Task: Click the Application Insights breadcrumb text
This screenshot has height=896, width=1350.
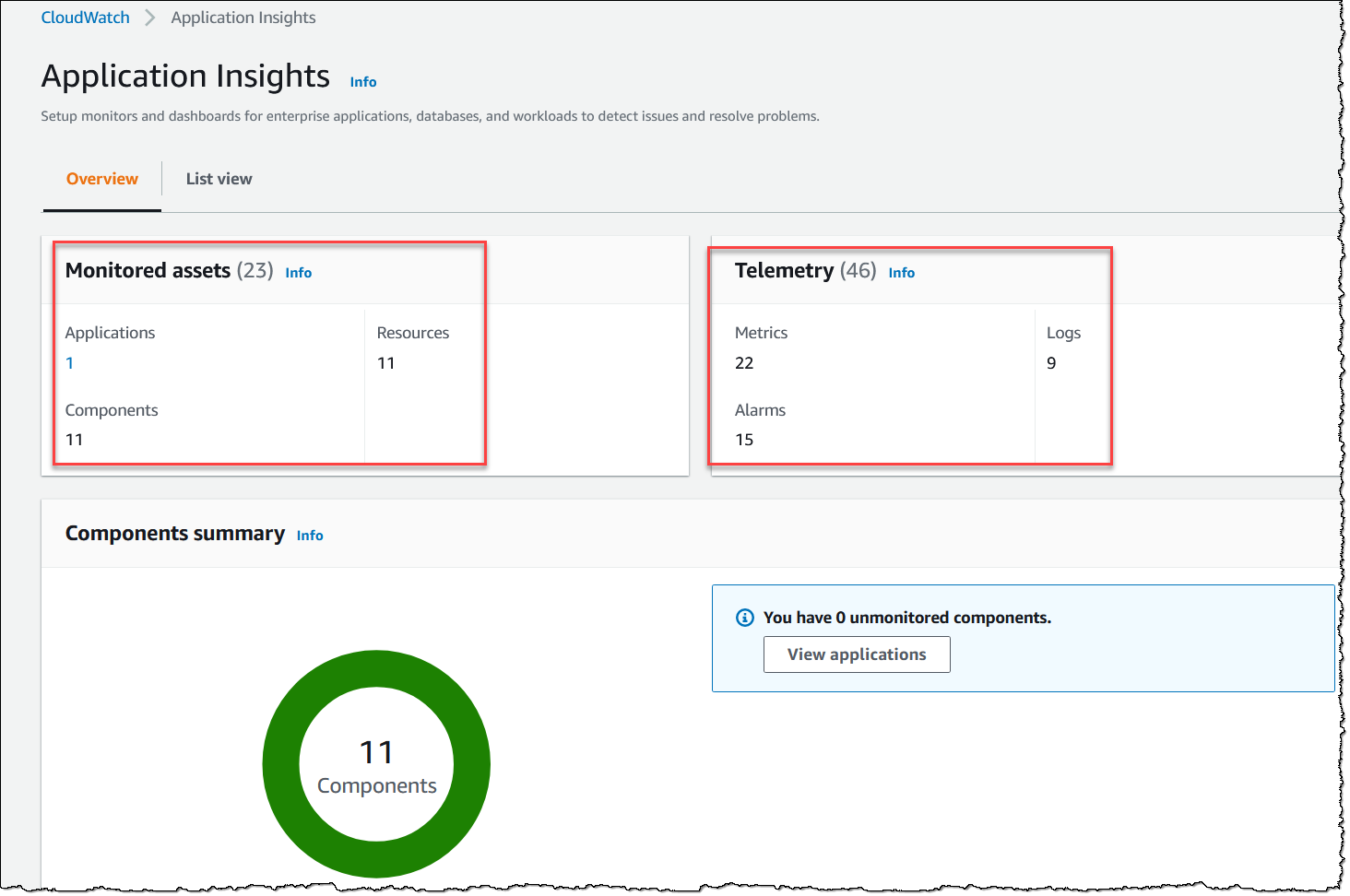Action: point(243,17)
